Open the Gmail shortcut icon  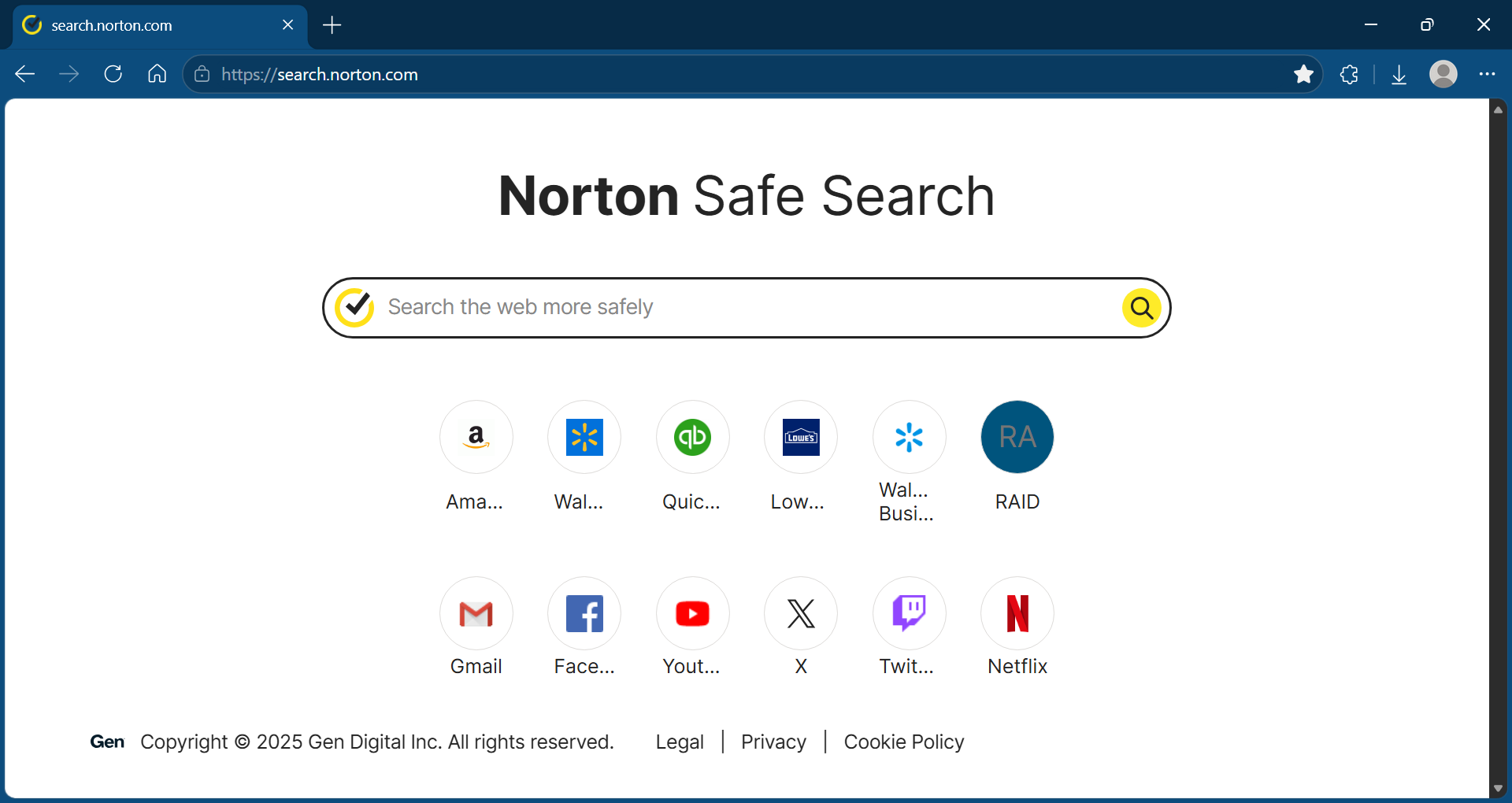476,613
